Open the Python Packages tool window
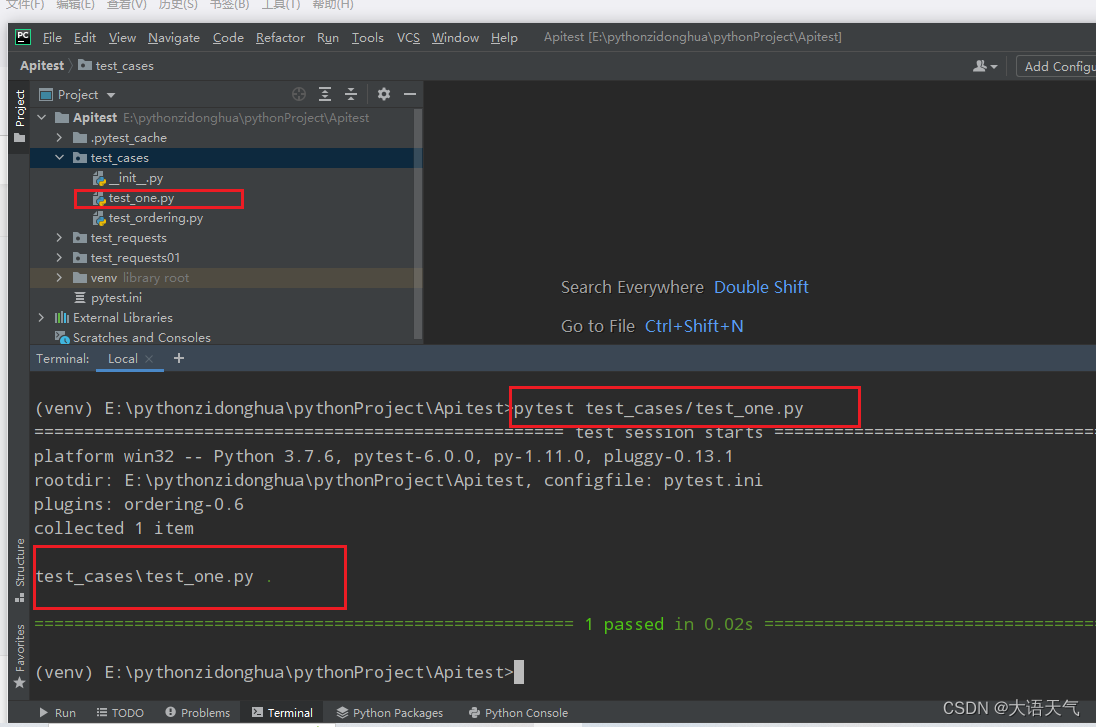Image resolution: width=1096 pixels, height=727 pixels. click(x=389, y=712)
